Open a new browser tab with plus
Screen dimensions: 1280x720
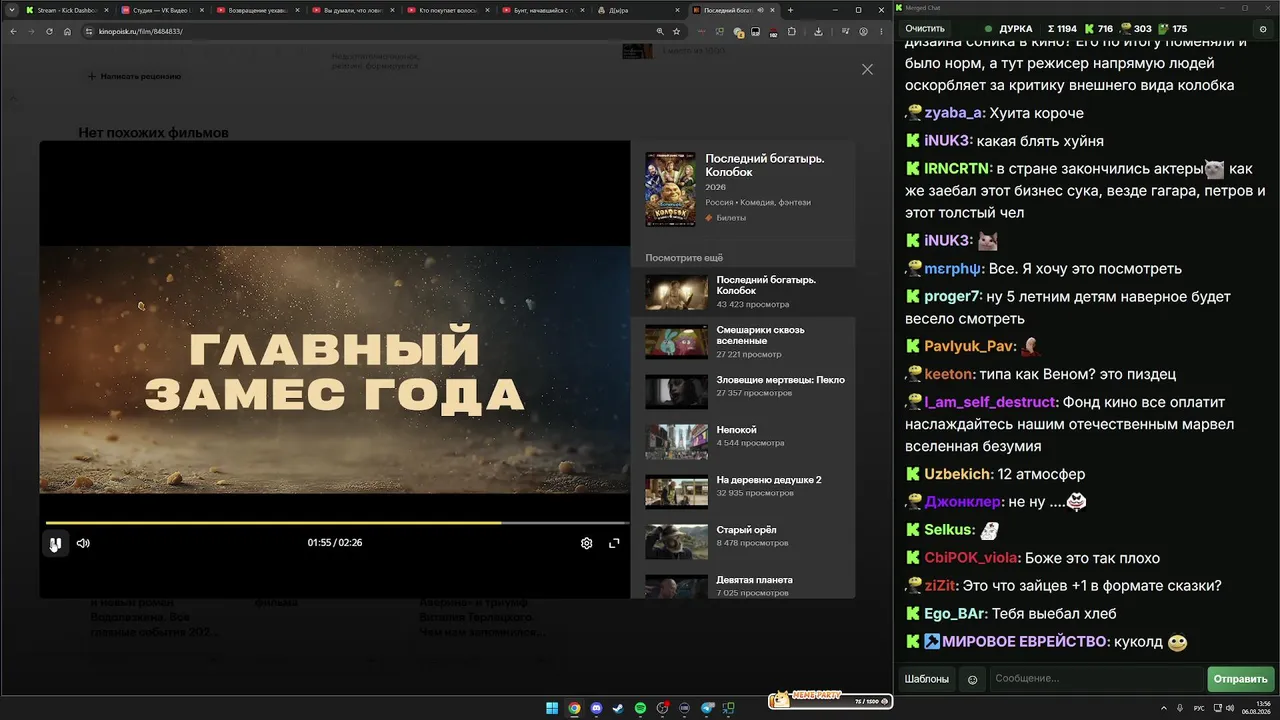790,10
